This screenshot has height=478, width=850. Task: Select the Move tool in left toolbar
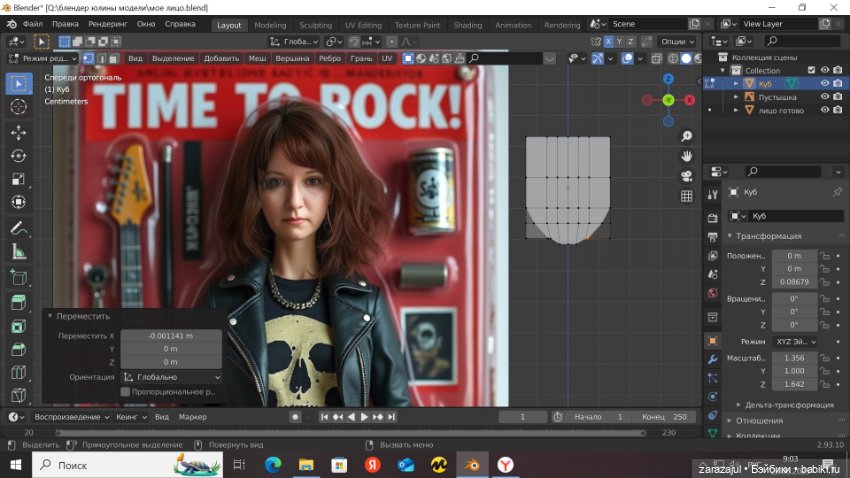[x=19, y=131]
